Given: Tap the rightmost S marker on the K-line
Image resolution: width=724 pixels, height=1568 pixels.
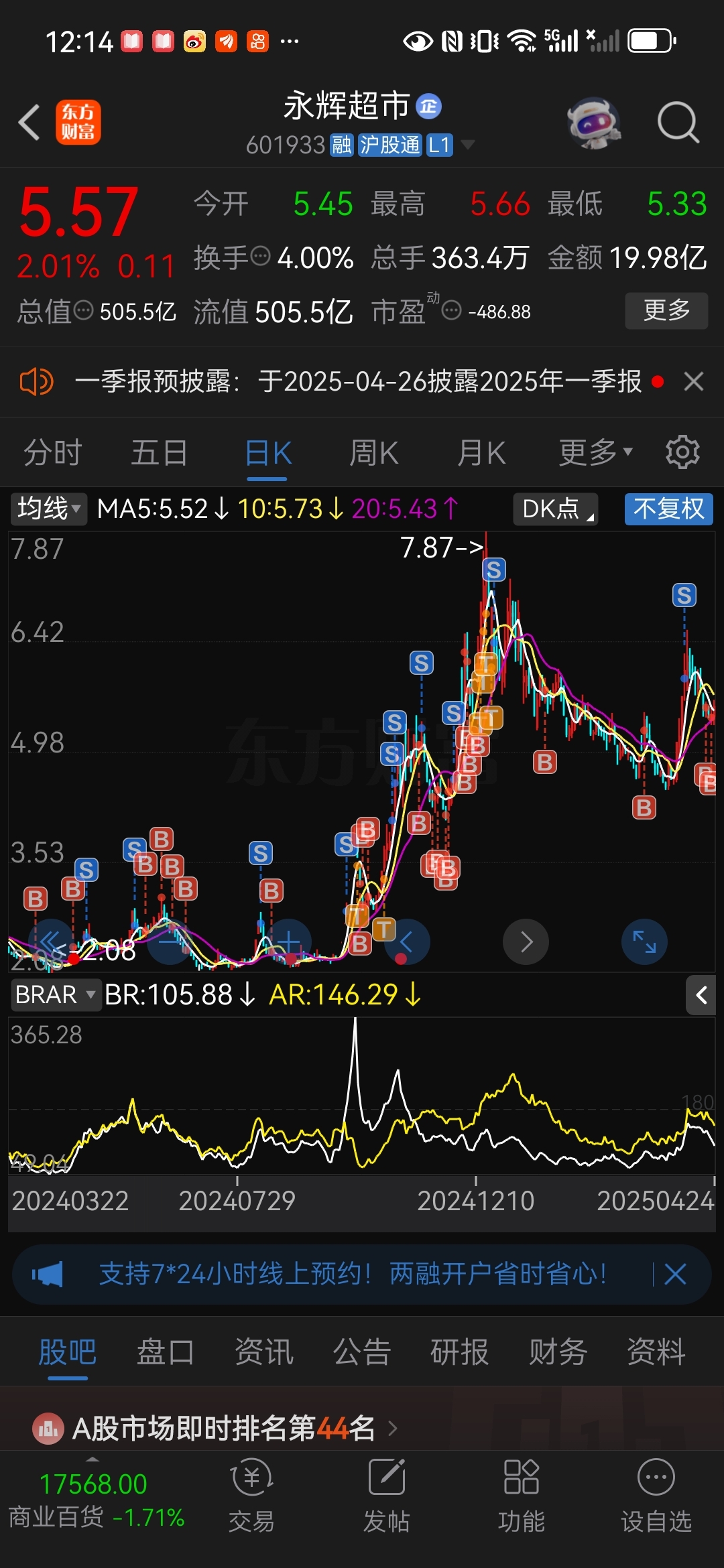Looking at the screenshot, I should point(684,595).
